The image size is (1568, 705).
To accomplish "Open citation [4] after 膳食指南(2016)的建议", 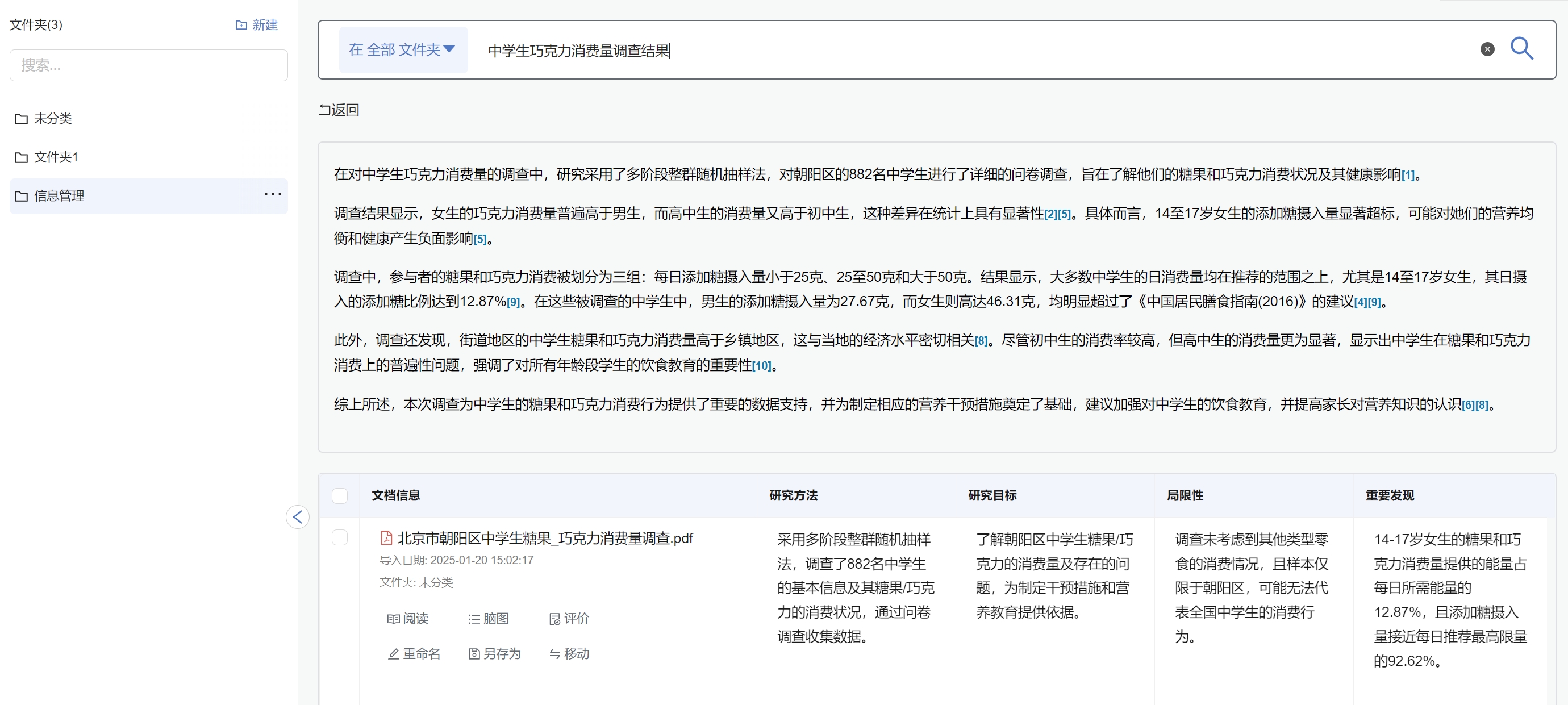I will point(1361,303).
